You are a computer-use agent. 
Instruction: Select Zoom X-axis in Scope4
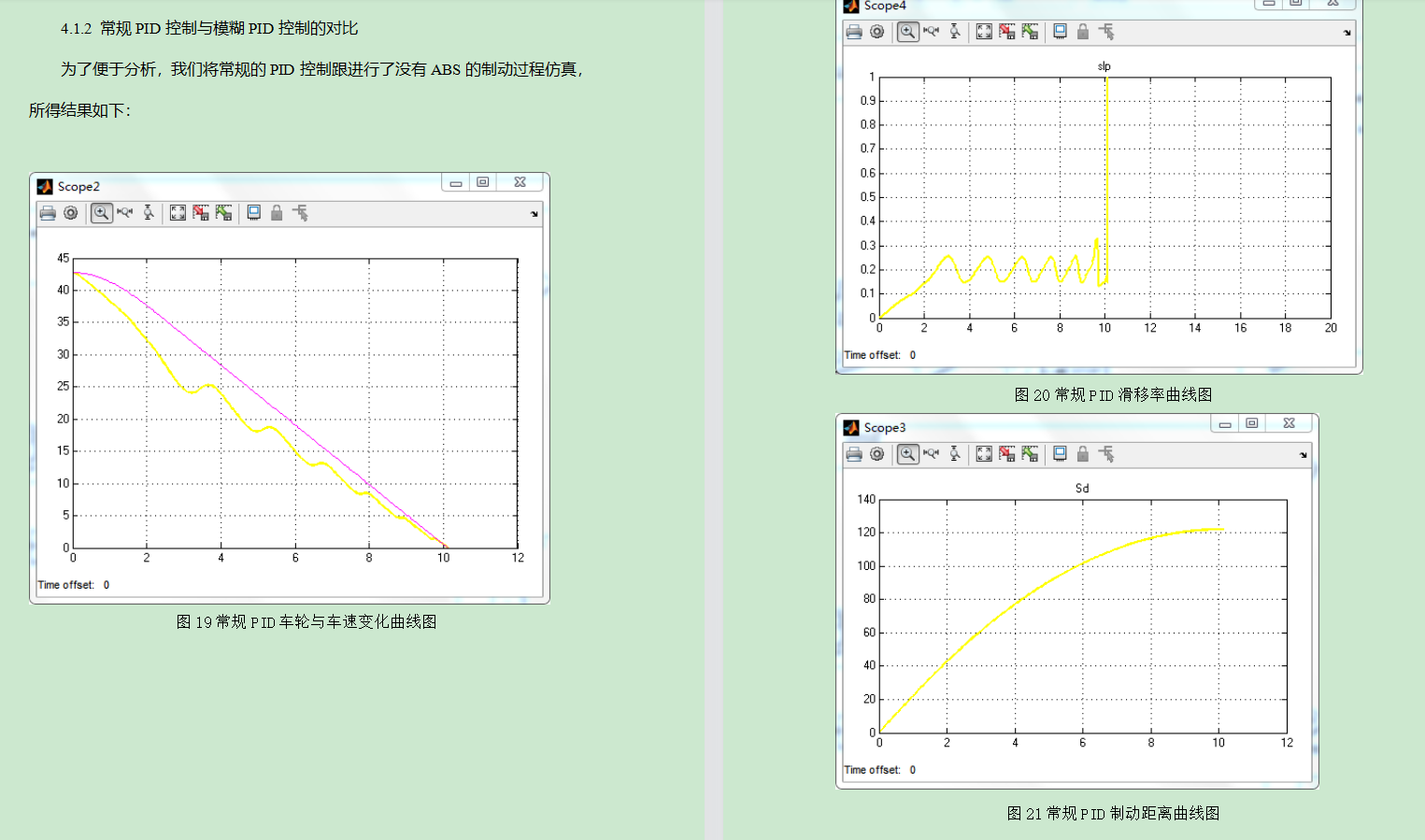point(931,32)
